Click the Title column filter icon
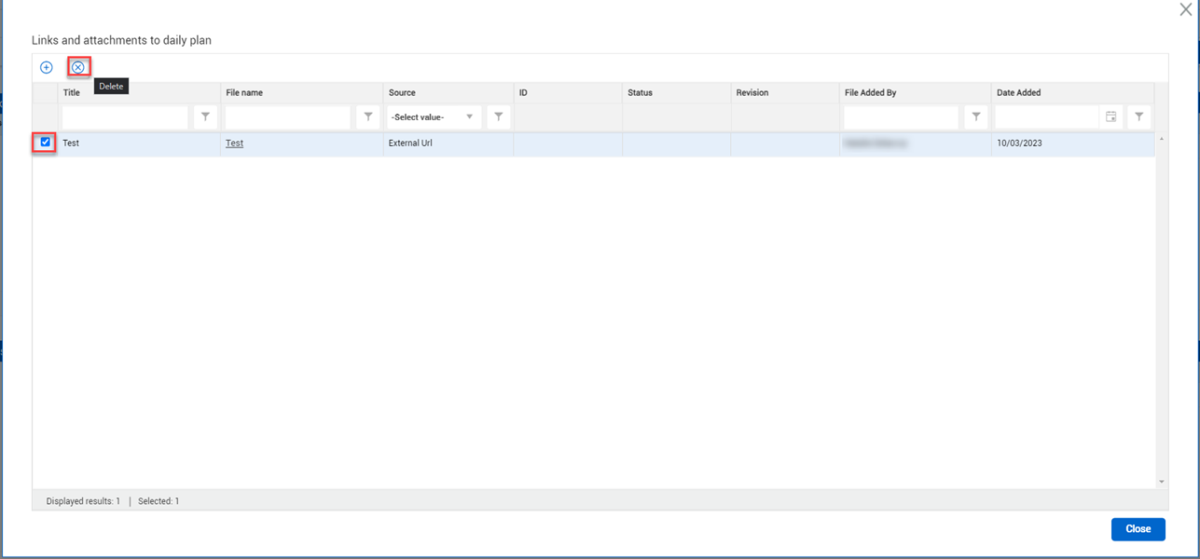Screen dimensions: 1200x559 point(205,117)
